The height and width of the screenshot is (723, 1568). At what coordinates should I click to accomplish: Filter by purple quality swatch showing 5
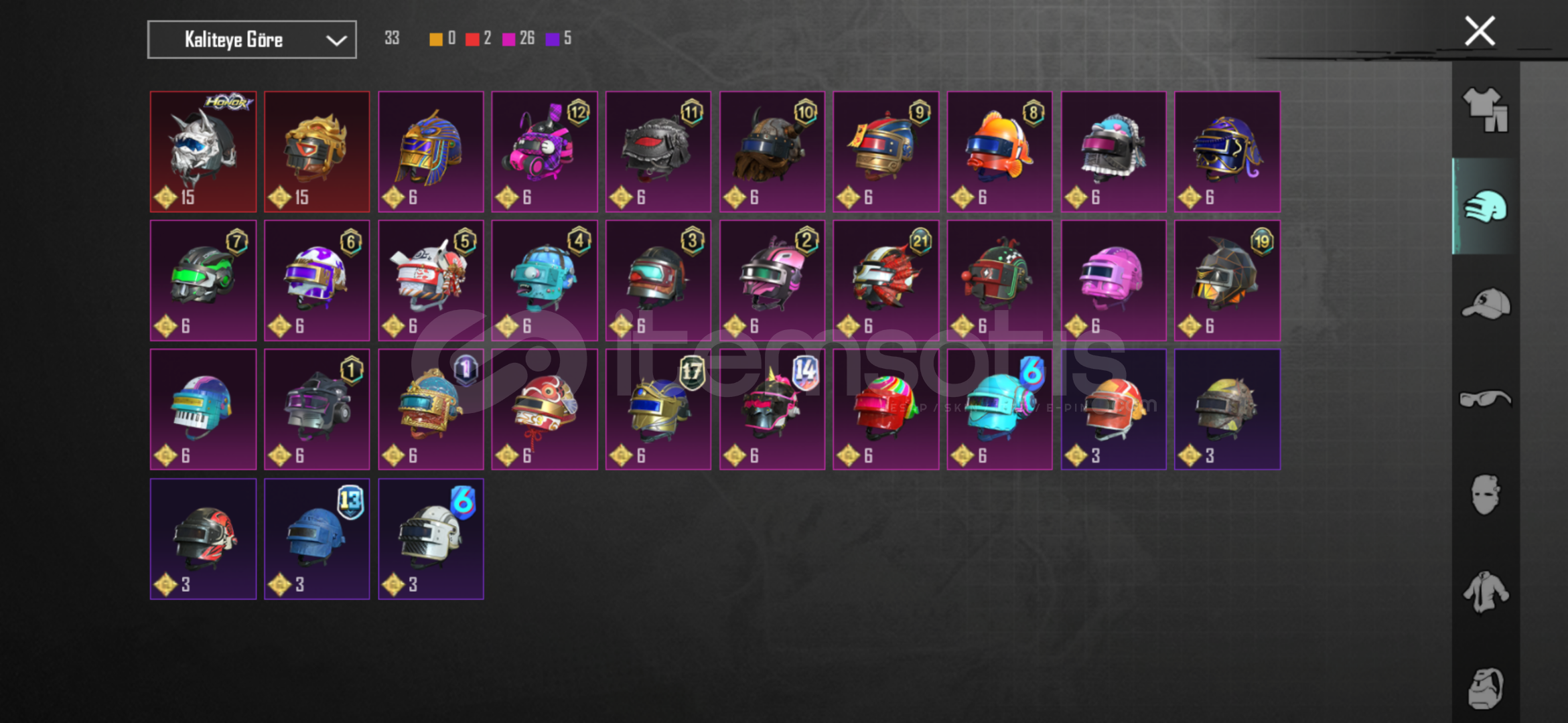pos(559,38)
